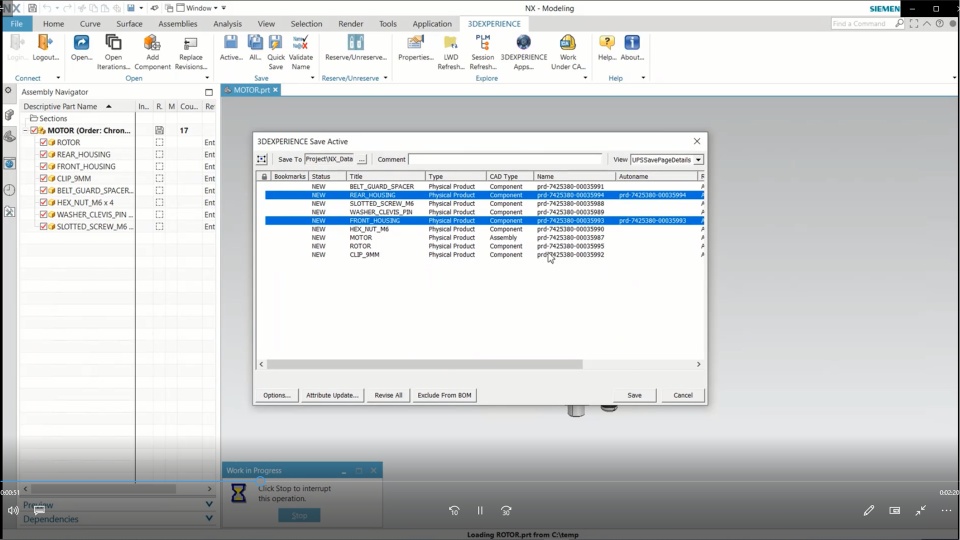Switch to the Home ribbon tab

point(53,24)
